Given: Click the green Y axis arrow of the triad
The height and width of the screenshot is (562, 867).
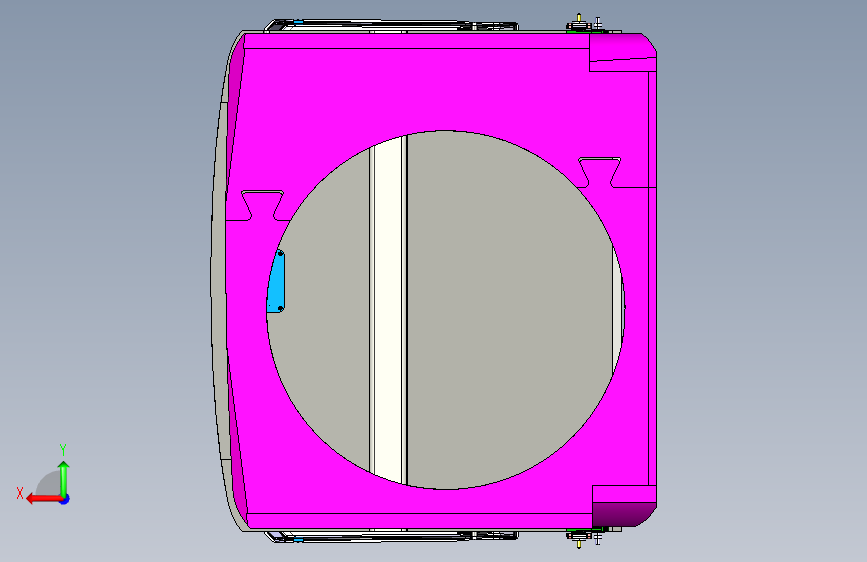Looking at the screenshot, I should 64,478.
